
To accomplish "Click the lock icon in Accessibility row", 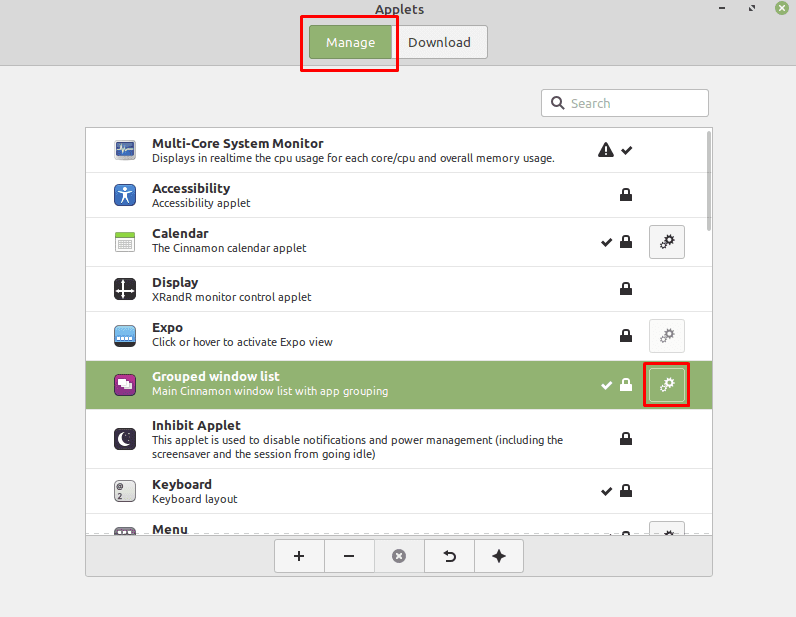I will click(x=626, y=194).
